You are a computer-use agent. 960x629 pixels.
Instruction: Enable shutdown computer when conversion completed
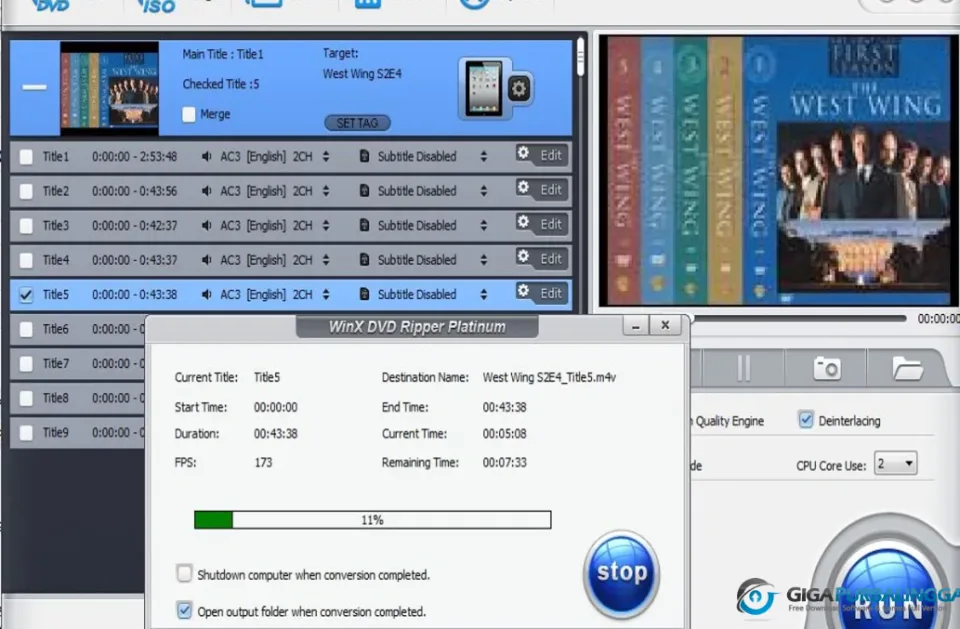pyautogui.click(x=184, y=574)
